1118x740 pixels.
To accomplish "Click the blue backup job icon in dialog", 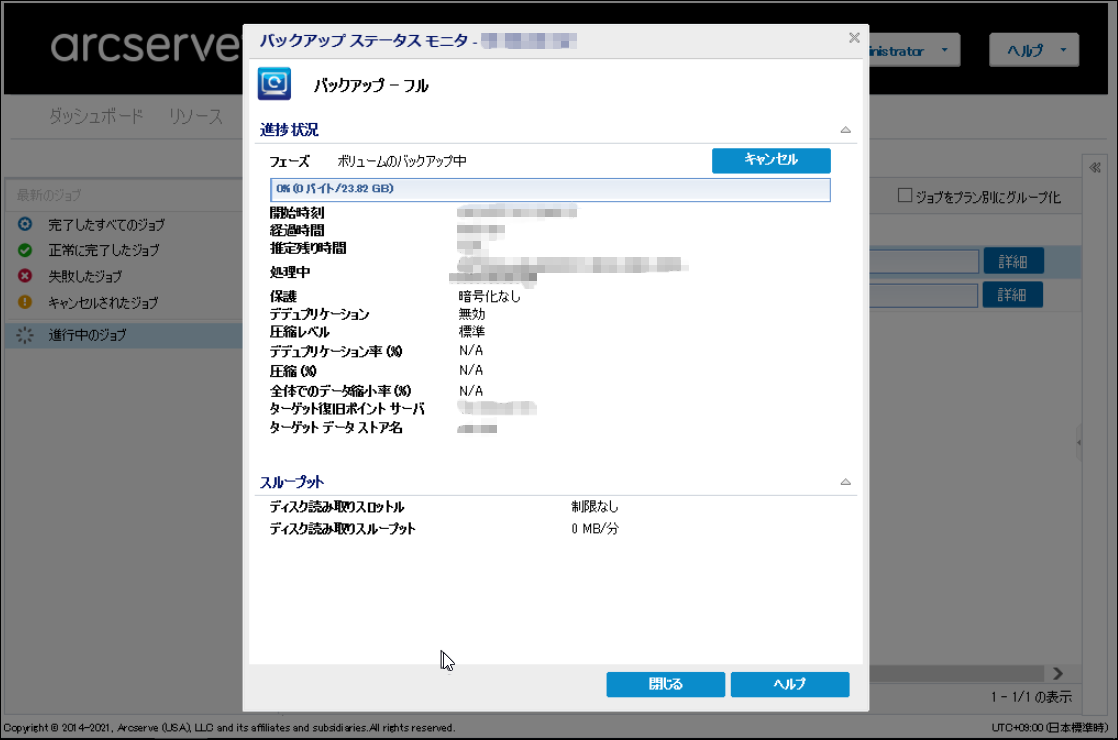I will [275, 84].
